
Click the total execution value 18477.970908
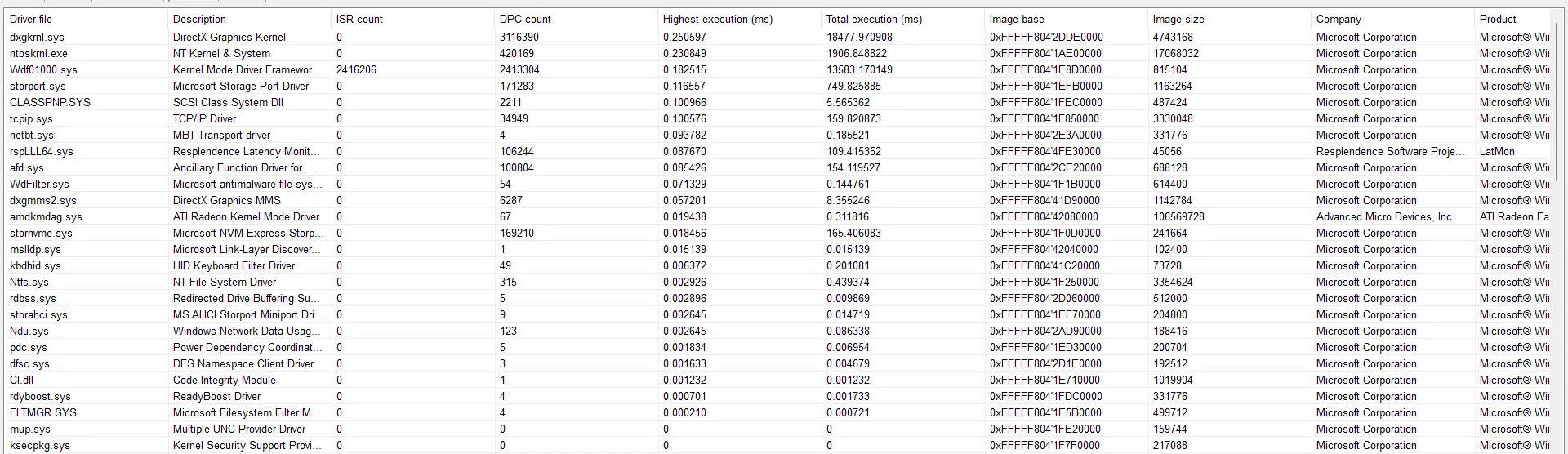click(859, 37)
